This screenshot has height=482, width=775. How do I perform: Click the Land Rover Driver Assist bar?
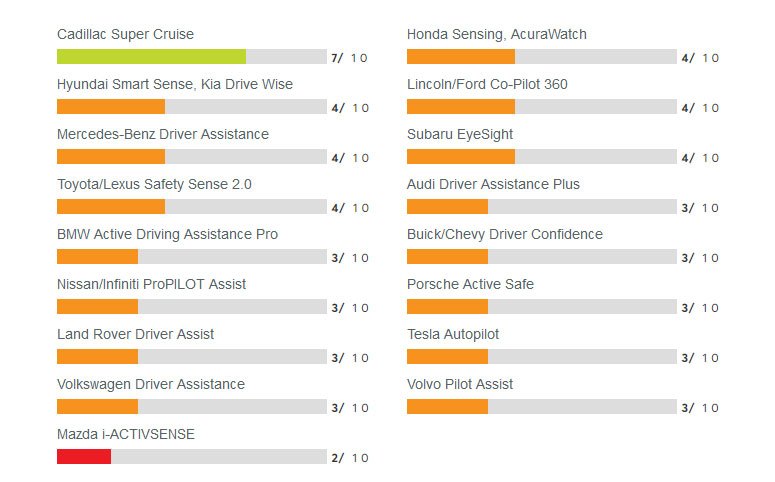pos(192,356)
